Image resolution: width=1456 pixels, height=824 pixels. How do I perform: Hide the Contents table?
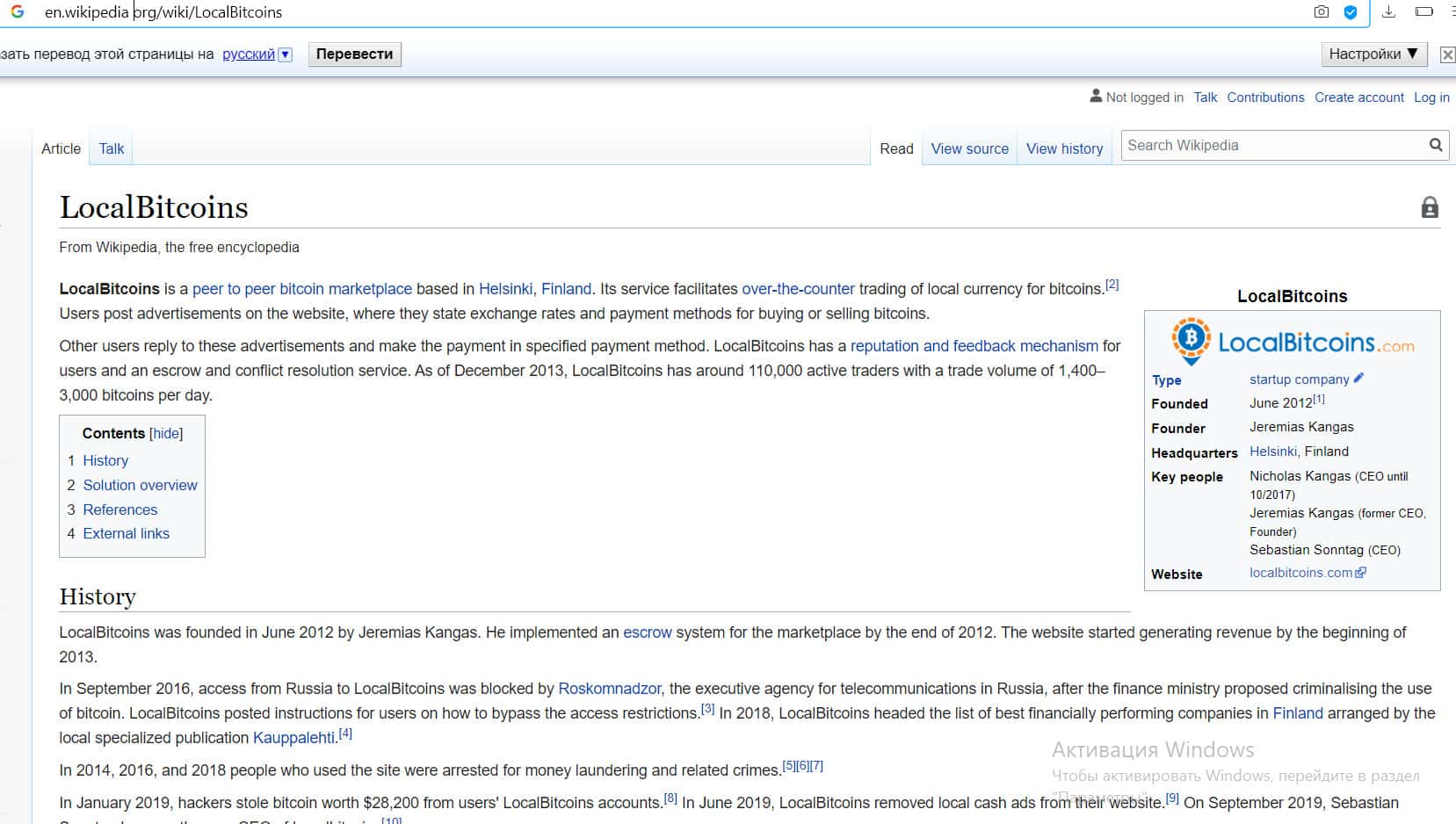pos(166,434)
